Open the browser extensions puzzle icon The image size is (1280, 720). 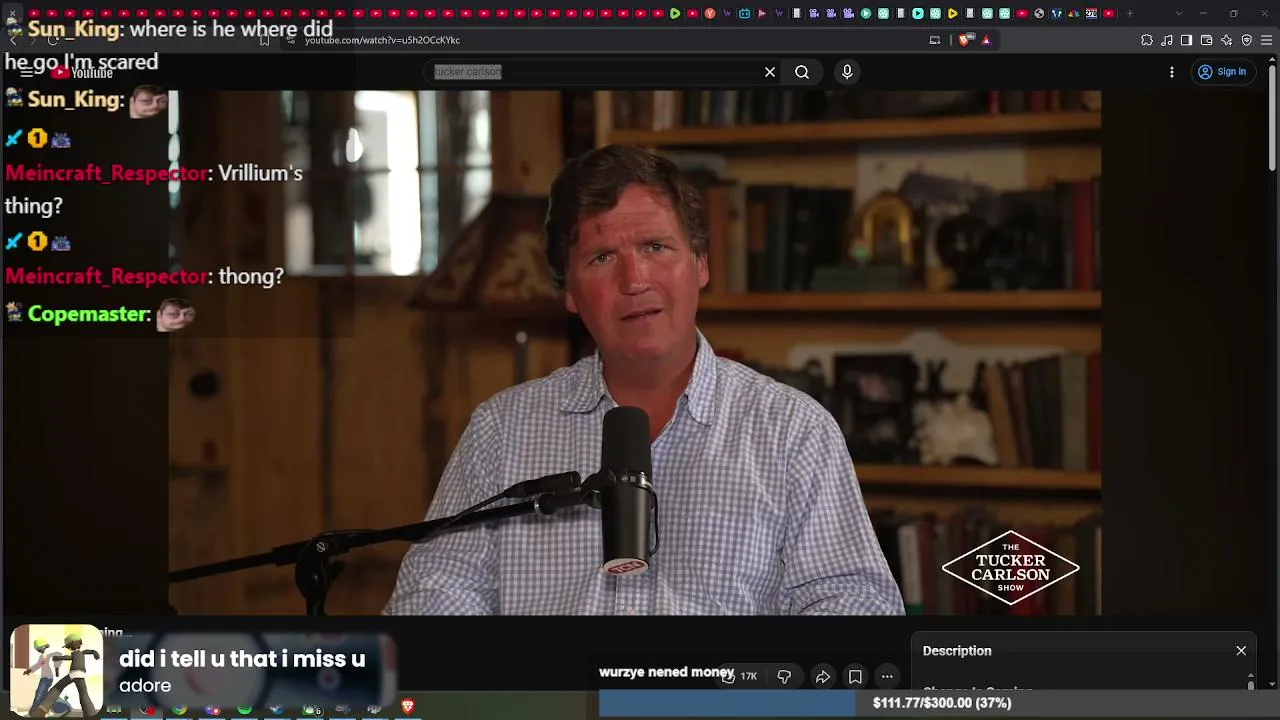coord(1147,40)
